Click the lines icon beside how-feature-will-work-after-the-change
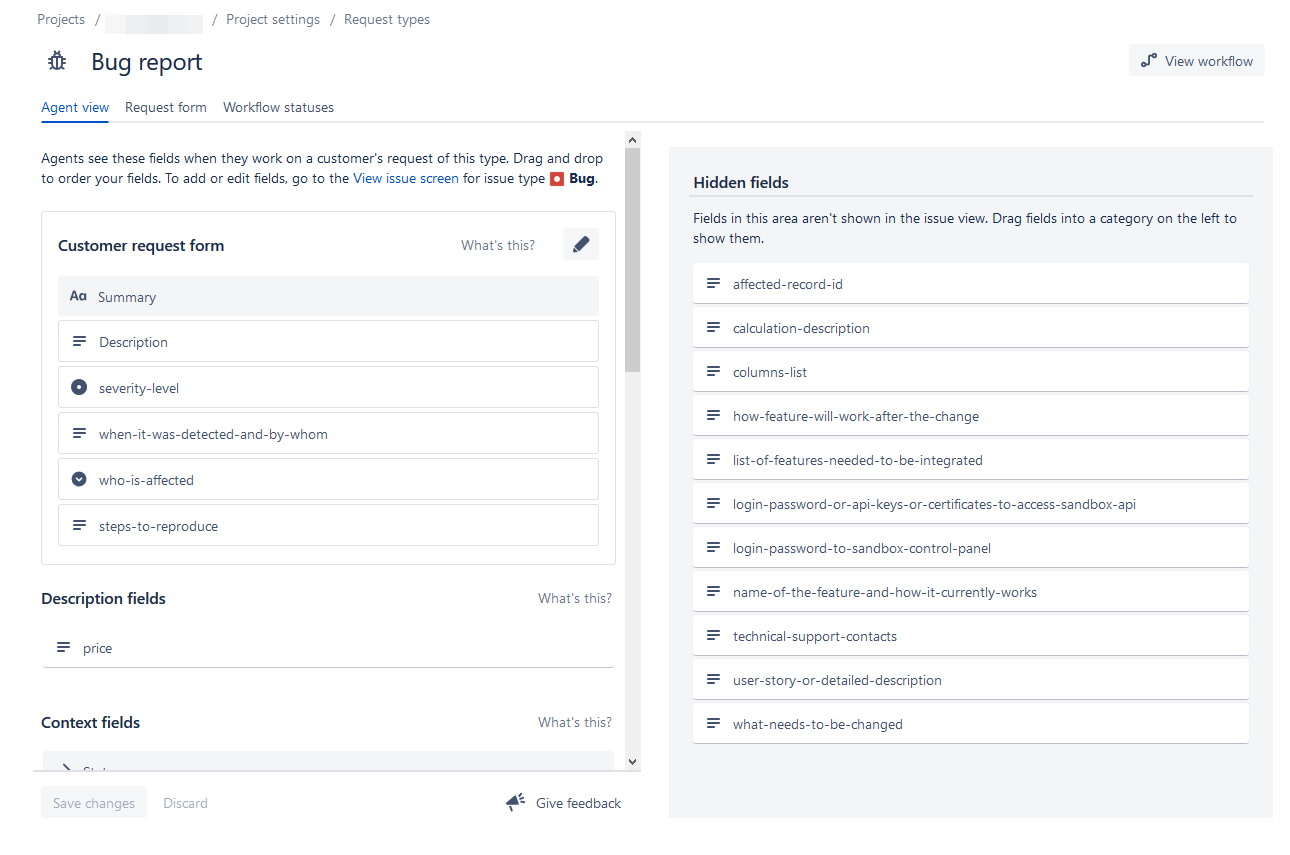1290x855 pixels. [714, 416]
